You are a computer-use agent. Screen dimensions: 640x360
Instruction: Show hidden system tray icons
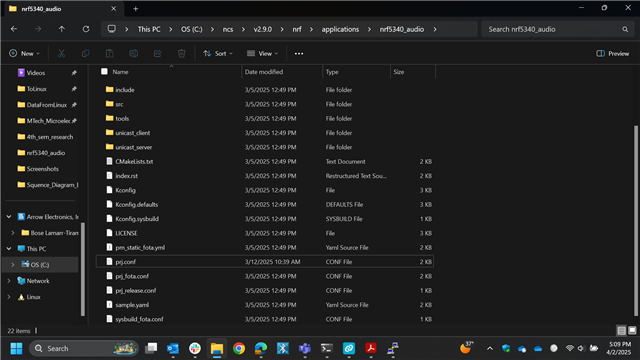490,349
